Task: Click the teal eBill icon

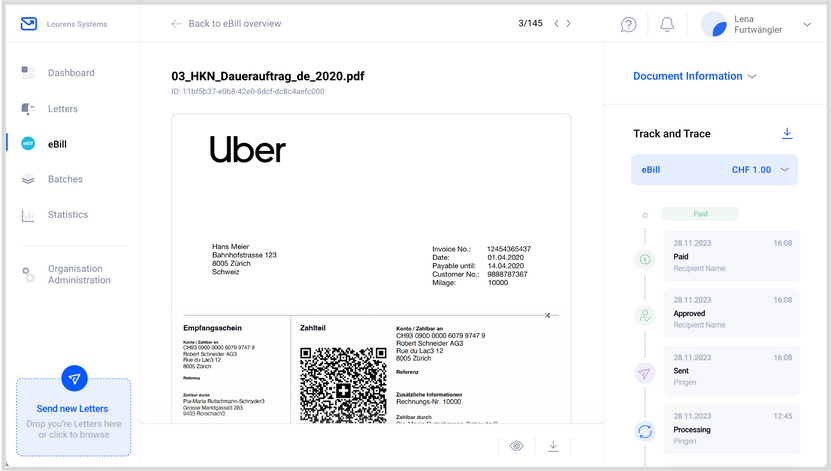Action: pyautogui.click(x=28, y=144)
